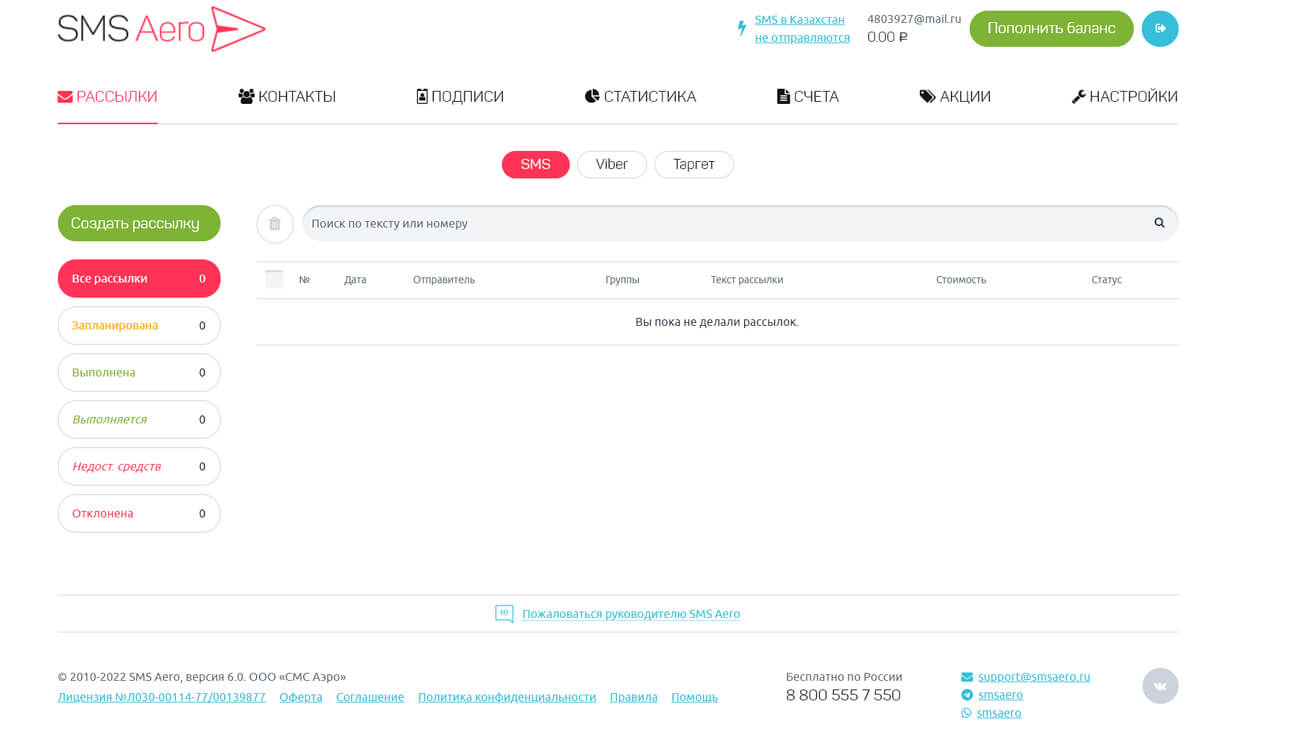Toggle the select-all checkbox in table header
This screenshot has width=1300, height=731.
274,279
